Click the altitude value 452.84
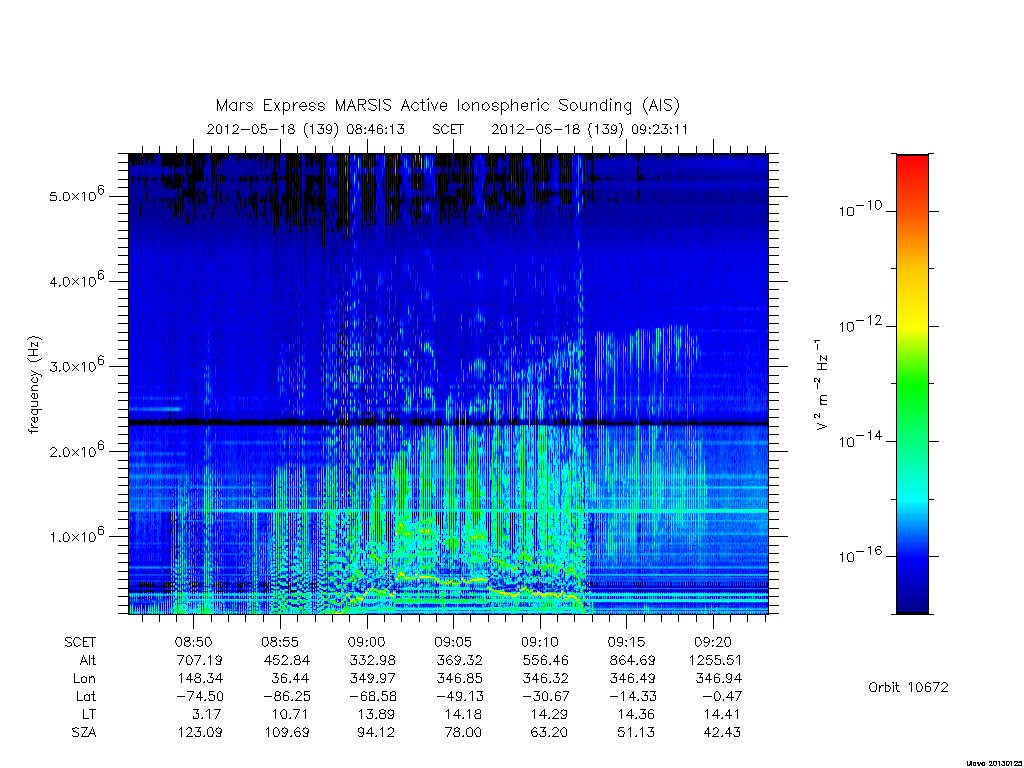Viewport: 1024px width, 768px height. tap(287, 660)
